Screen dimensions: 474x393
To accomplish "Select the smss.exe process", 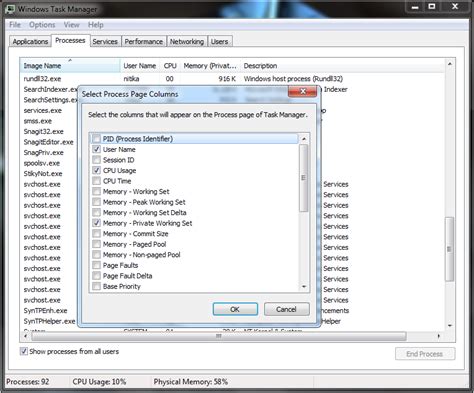I will click(x=38, y=121).
